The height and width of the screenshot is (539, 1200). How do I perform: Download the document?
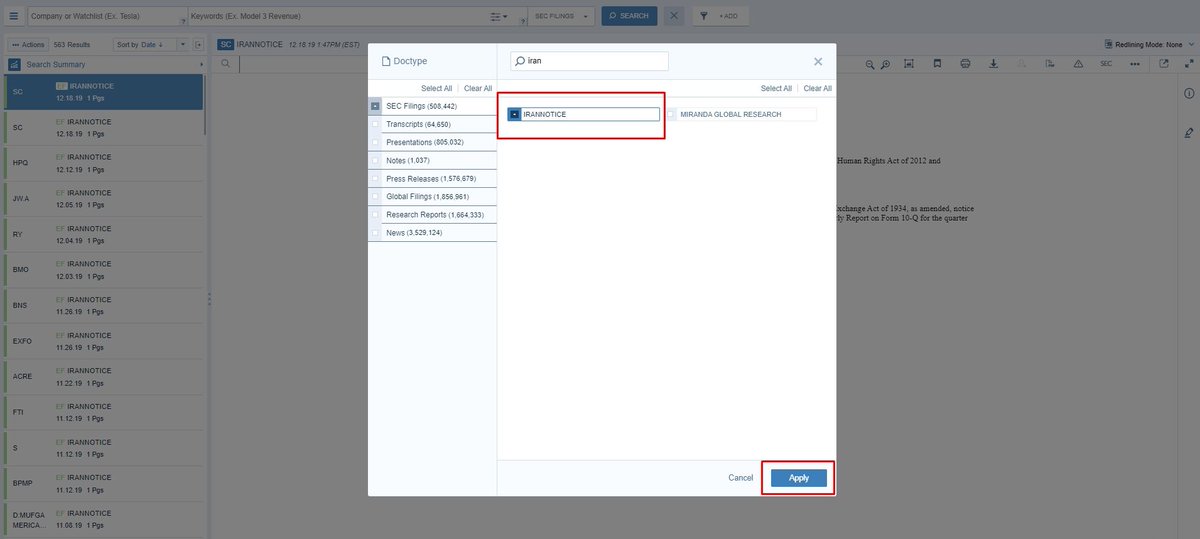[x=993, y=64]
